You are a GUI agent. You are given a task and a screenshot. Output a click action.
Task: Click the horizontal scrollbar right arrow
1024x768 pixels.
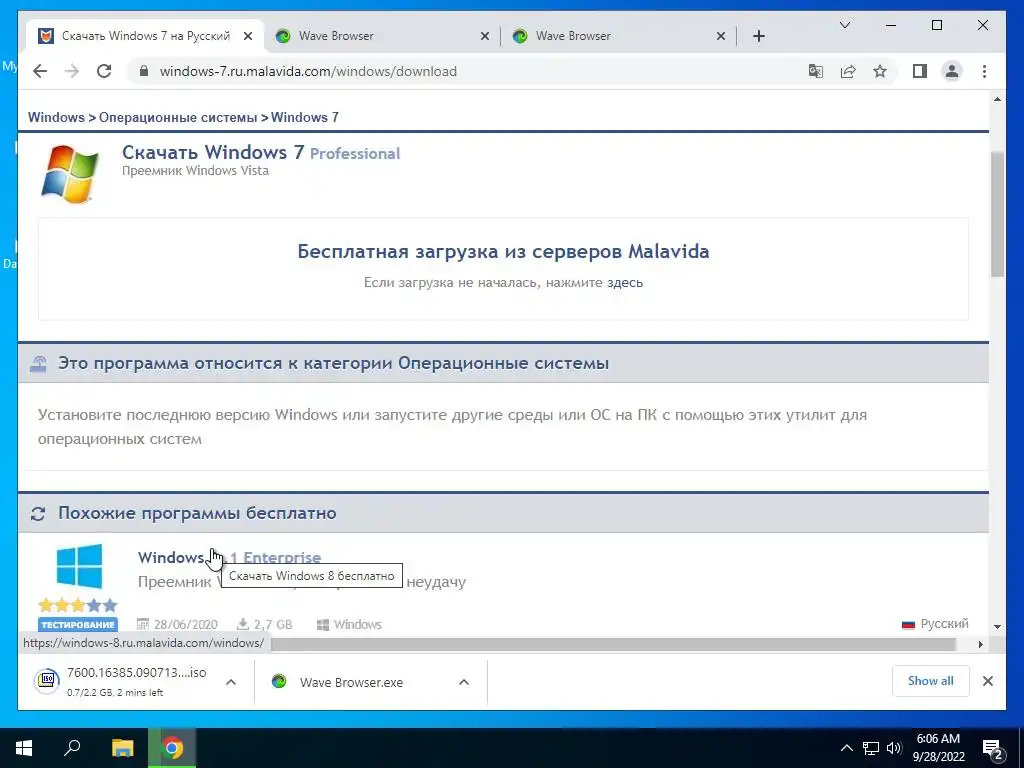(980, 644)
